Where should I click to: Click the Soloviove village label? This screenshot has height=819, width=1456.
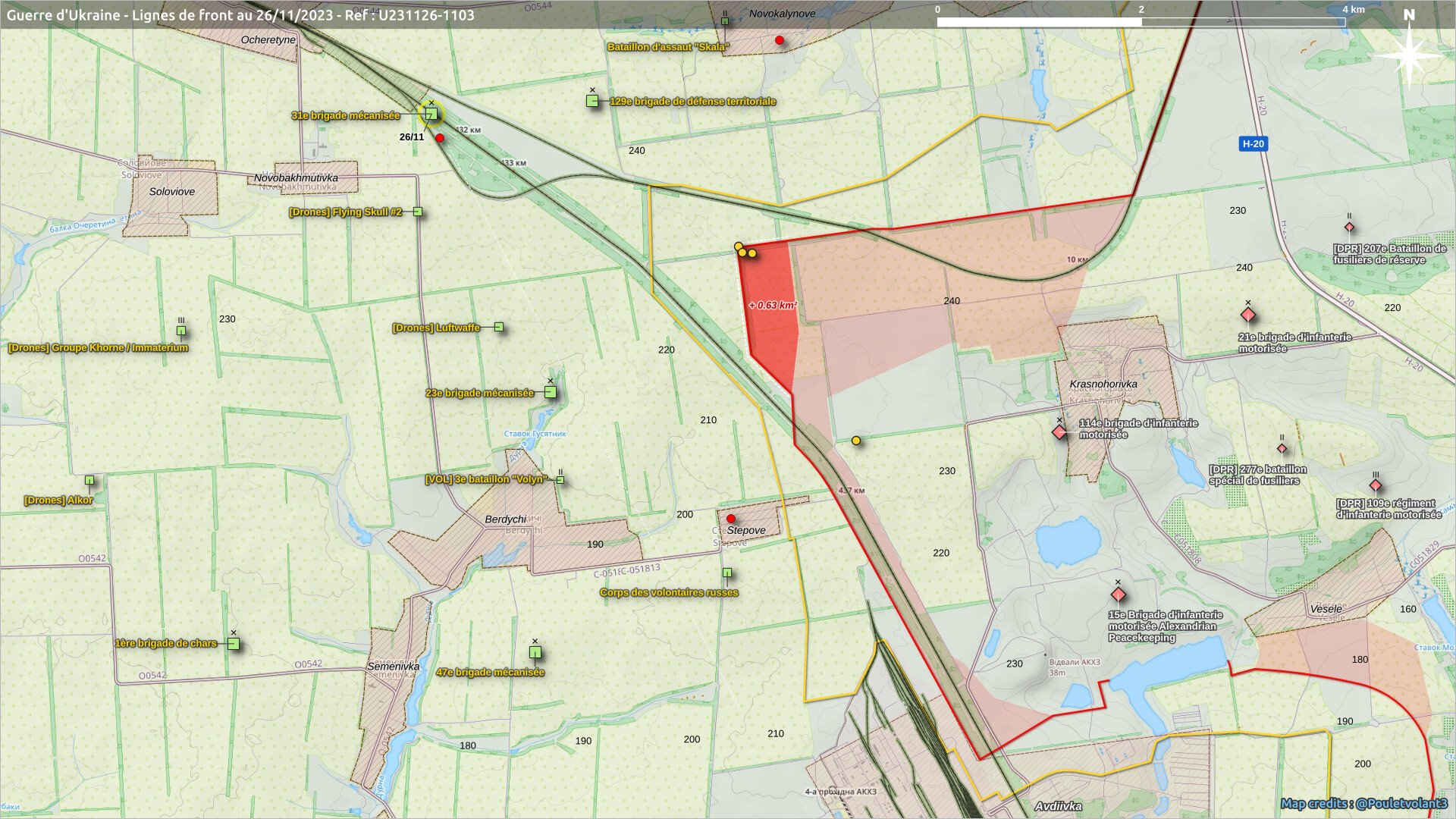172,191
